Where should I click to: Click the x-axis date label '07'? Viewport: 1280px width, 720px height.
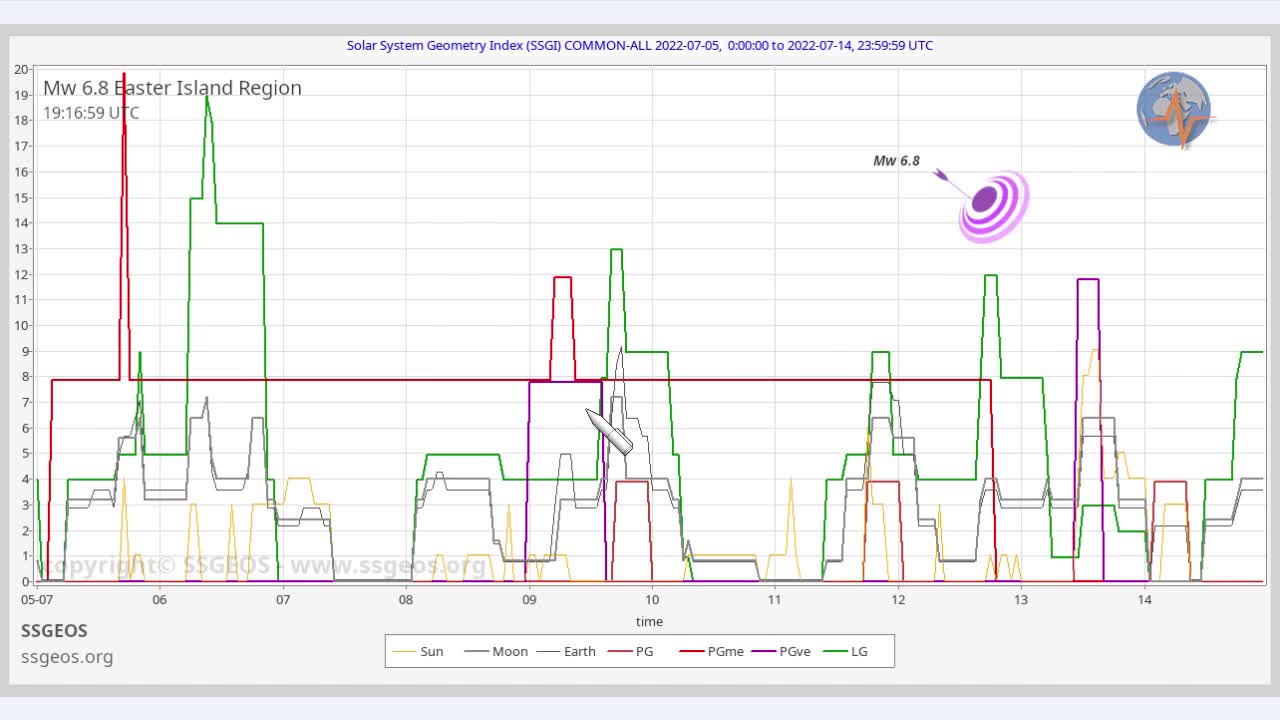point(283,599)
